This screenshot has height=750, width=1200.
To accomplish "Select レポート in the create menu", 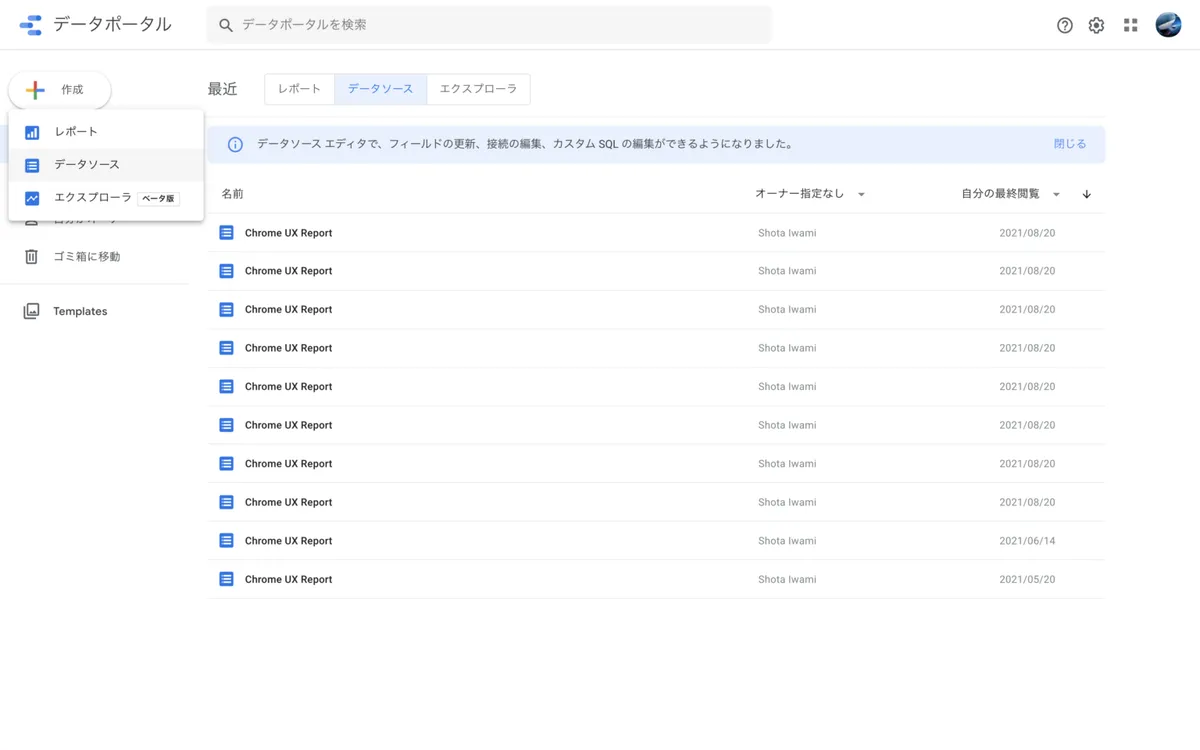I will (x=106, y=132).
